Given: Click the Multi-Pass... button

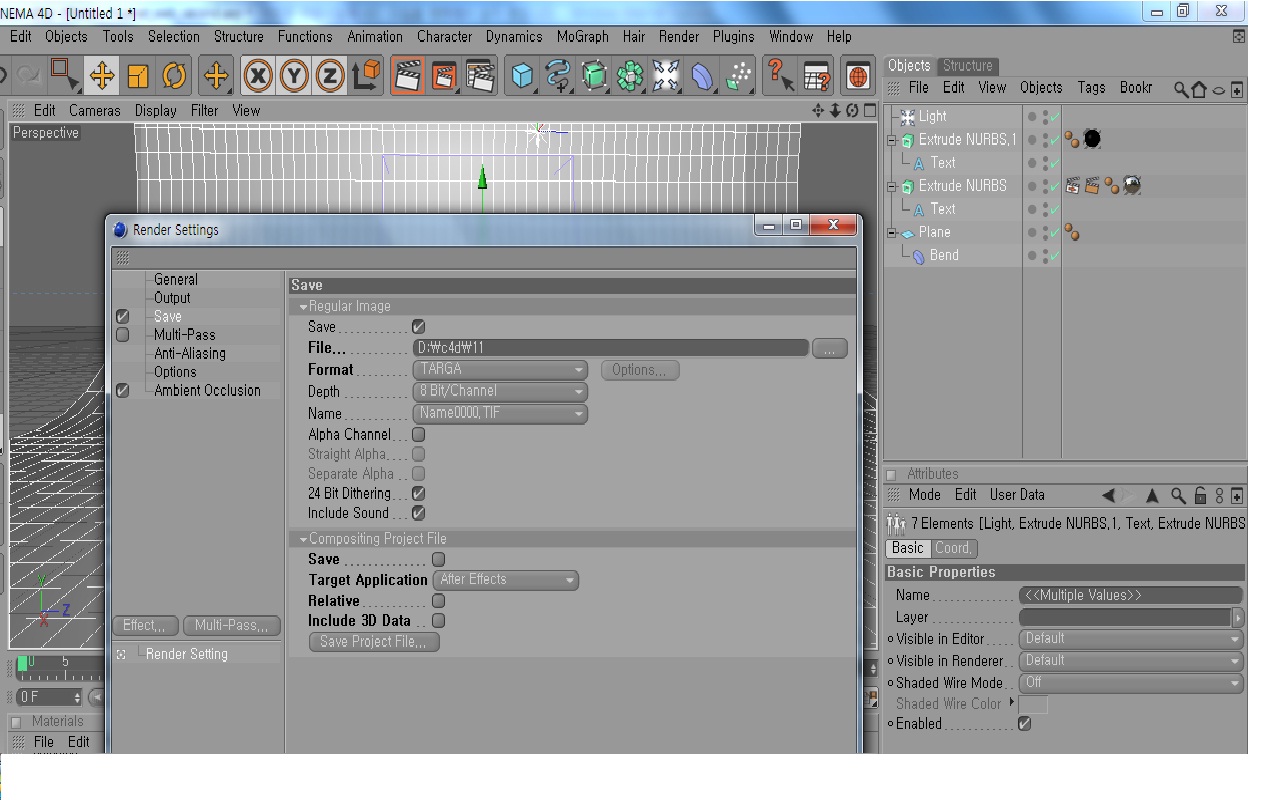Looking at the screenshot, I should click(232, 626).
